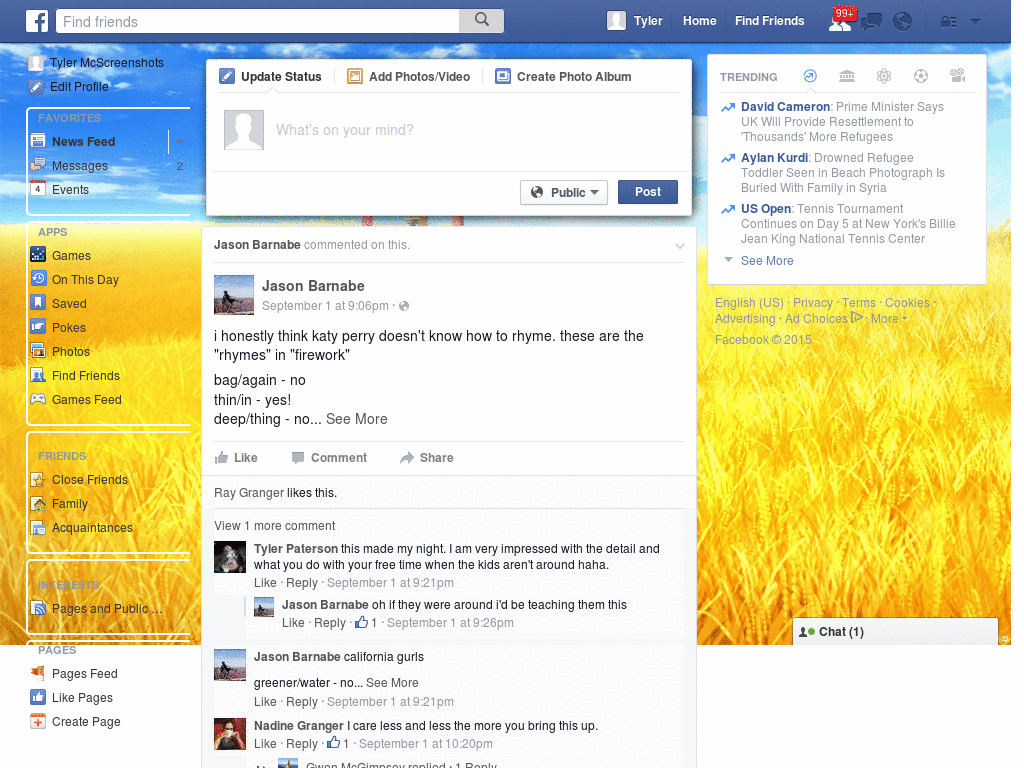
Task: Open the David Cameron trending link
Action: tap(785, 106)
